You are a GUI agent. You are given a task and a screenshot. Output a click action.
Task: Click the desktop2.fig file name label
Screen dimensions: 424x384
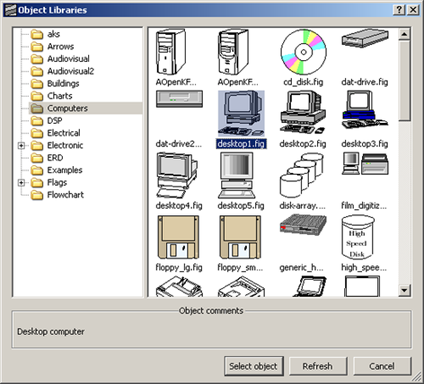pyautogui.click(x=303, y=144)
